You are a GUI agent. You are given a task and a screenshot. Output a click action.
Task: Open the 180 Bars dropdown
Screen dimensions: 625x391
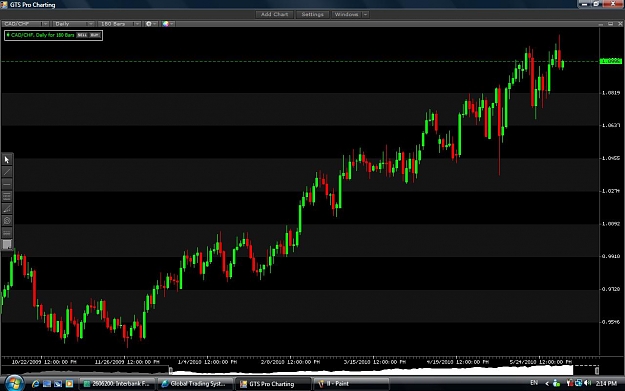click(120, 24)
